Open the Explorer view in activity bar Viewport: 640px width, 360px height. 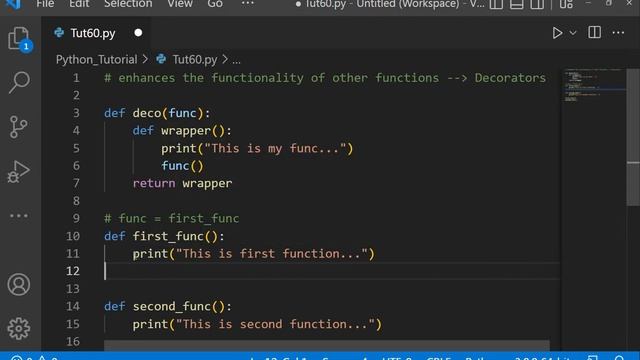point(19,39)
